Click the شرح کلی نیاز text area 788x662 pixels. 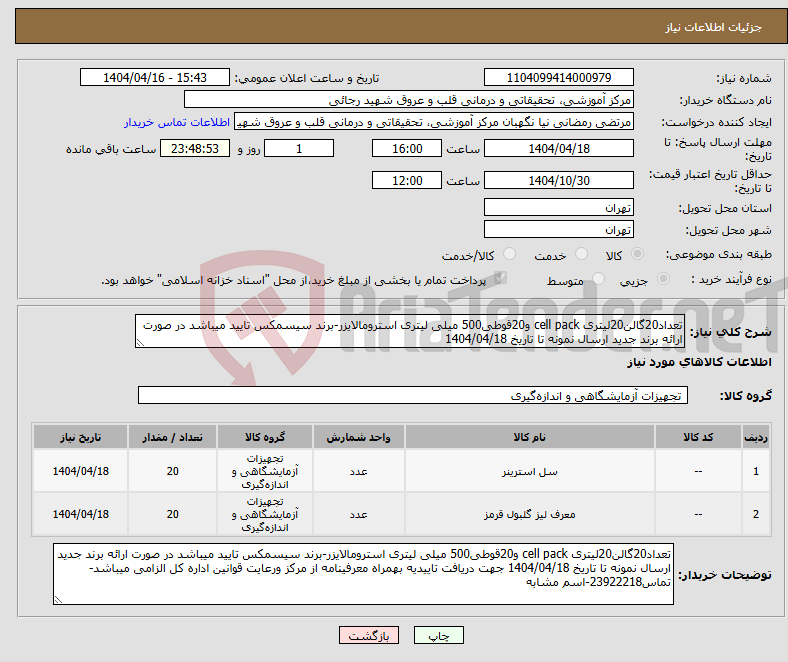[x=410, y=331]
